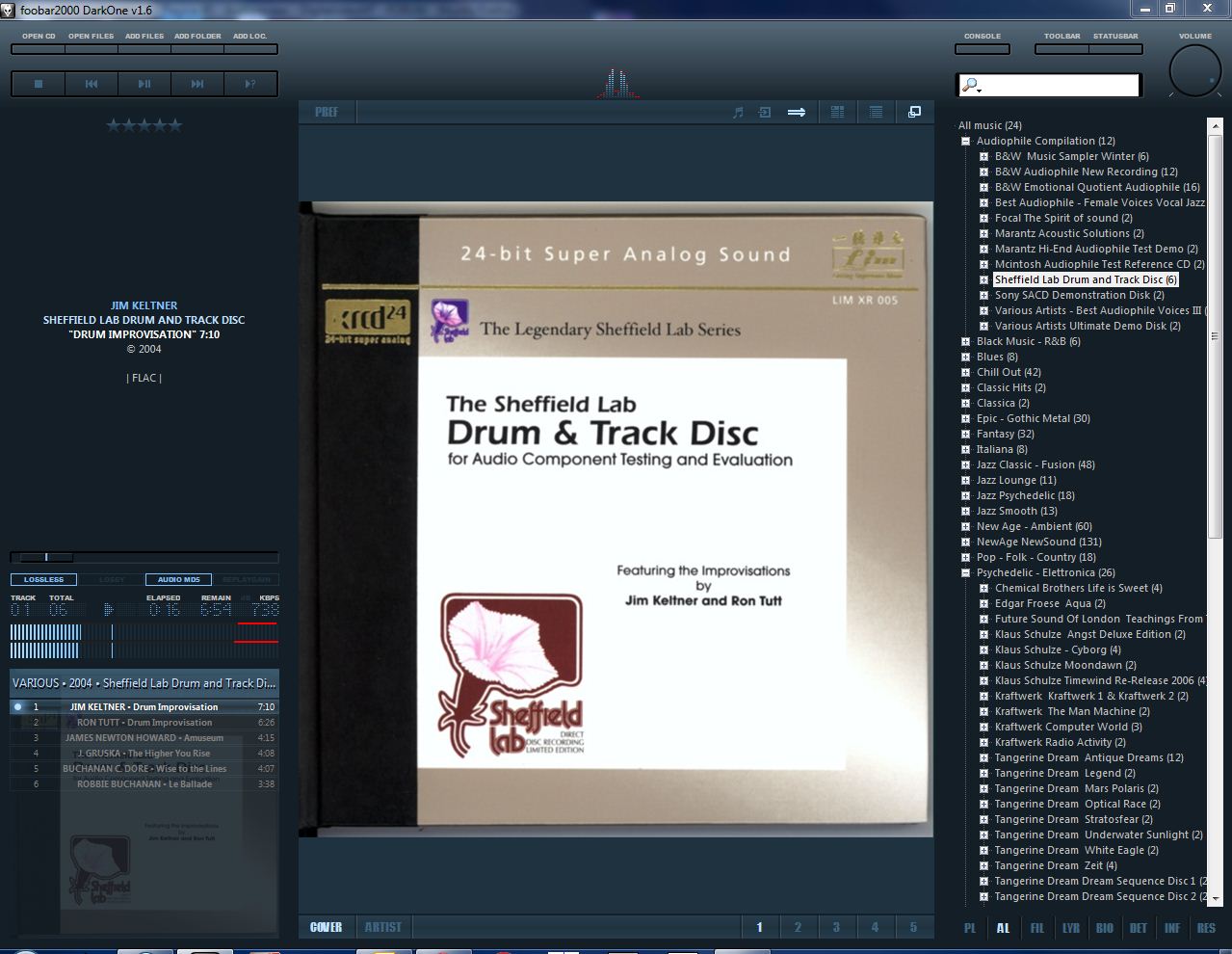1232x954 pixels.
Task: Click the Sheffield Lab album cover
Action: click(616, 518)
